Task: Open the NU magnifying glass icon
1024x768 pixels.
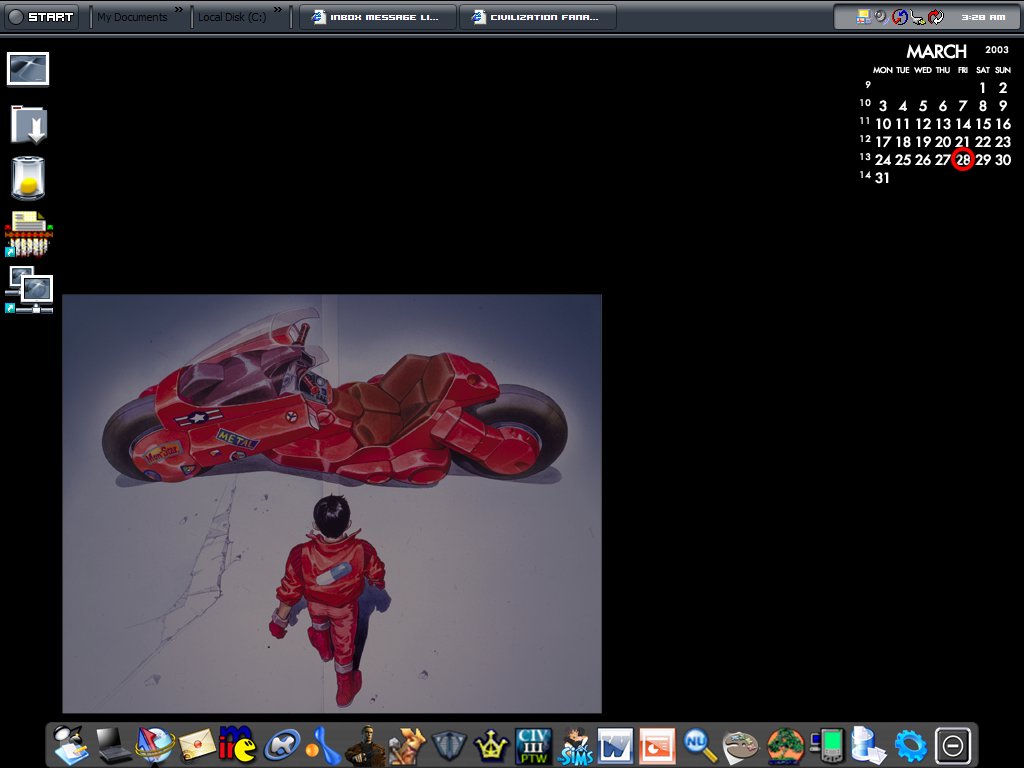Action: 699,746
